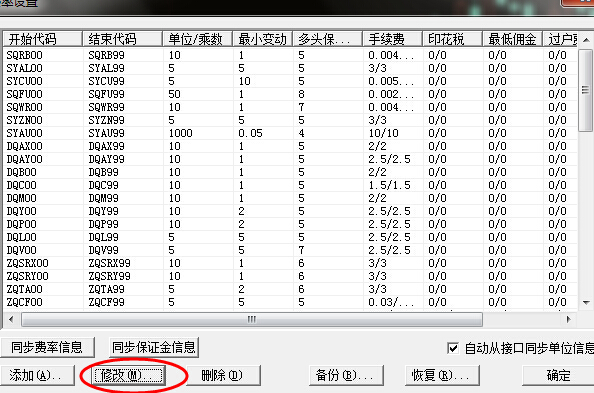Open the 备份(B) backup dialog
Image resolution: width=594 pixels, height=393 pixels.
point(346,376)
